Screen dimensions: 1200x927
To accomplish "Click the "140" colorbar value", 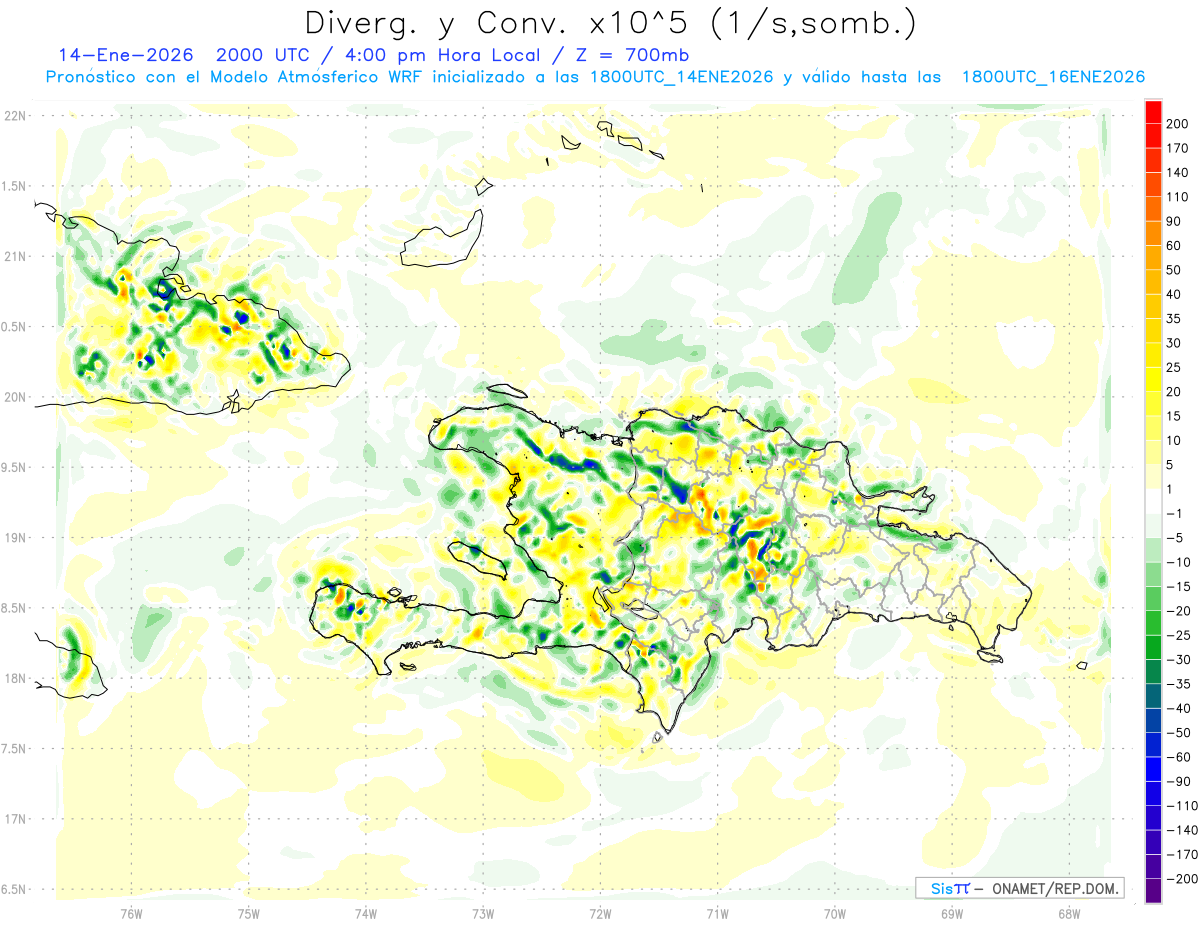I will tap(1178, 173).
